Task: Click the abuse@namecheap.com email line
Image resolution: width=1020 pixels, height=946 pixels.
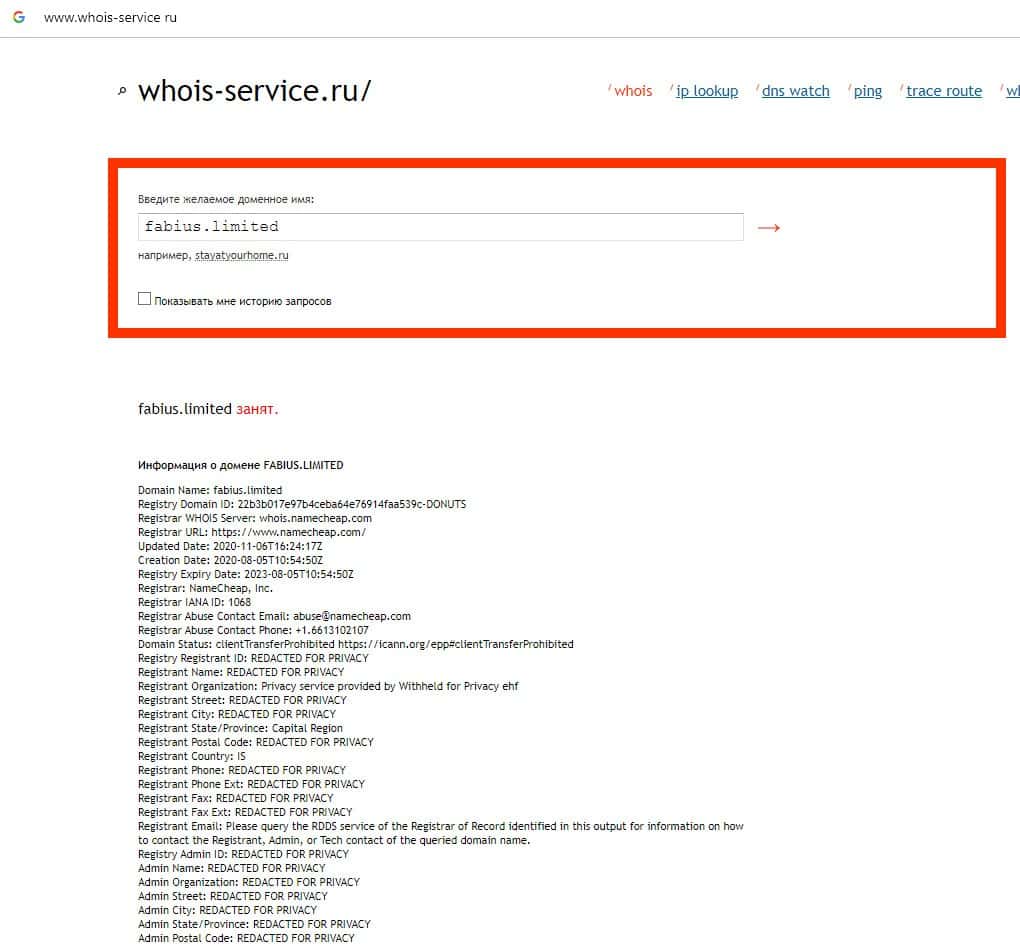Action: click(275, 616)
